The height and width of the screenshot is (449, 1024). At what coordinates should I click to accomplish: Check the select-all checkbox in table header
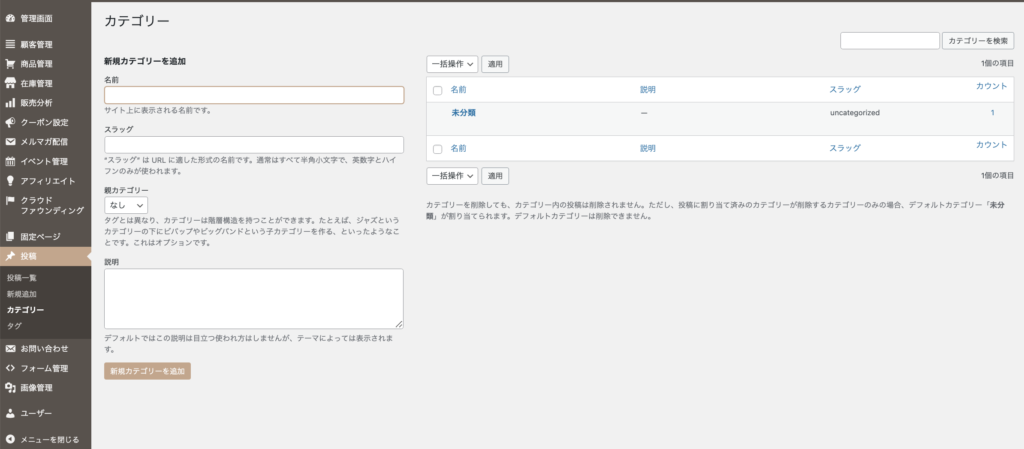pyautogui.click(x=437, y=90)
